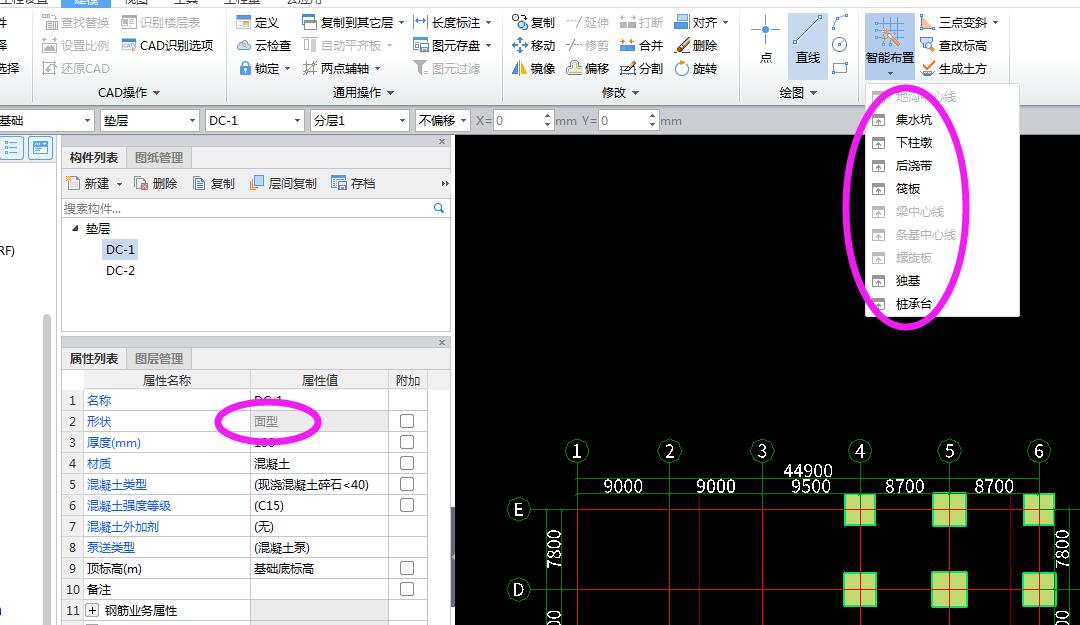Expand 钢筋业务属性 row

pyautogui.click(x=92, y=611)
